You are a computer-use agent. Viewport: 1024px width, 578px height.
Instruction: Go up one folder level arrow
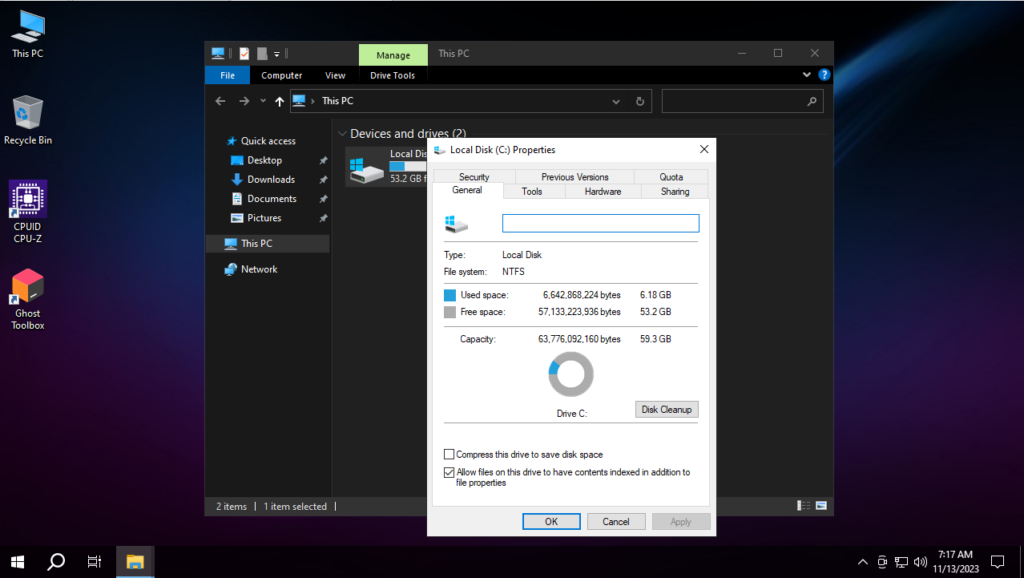click(x=278, y=101)
